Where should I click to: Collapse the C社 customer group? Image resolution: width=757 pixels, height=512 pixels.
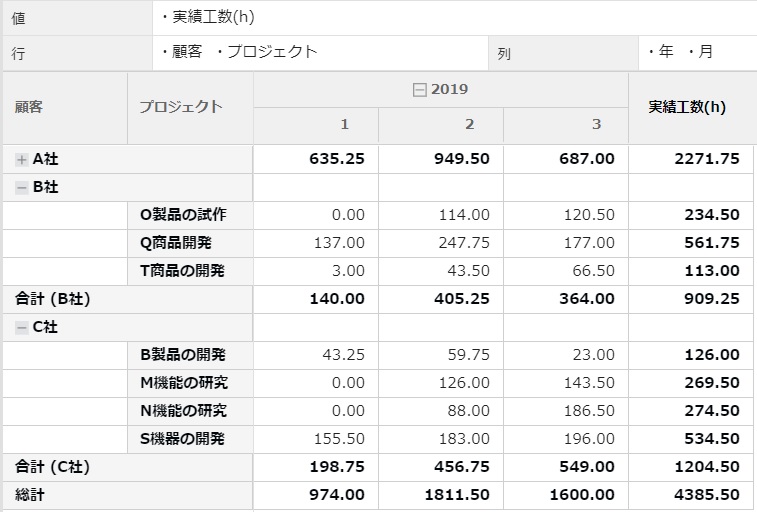[22, 327]
